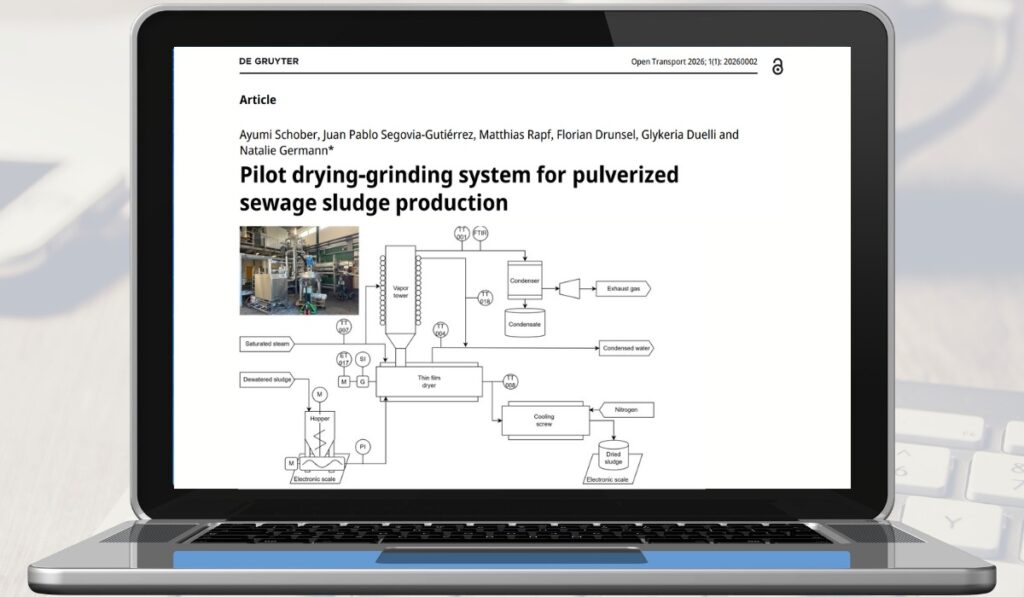Open the Open Transport 2026 journal citation
Image resolution: width=1024 pixels, height=597 pixels.
pyautogui.click(x=693, y=63)
